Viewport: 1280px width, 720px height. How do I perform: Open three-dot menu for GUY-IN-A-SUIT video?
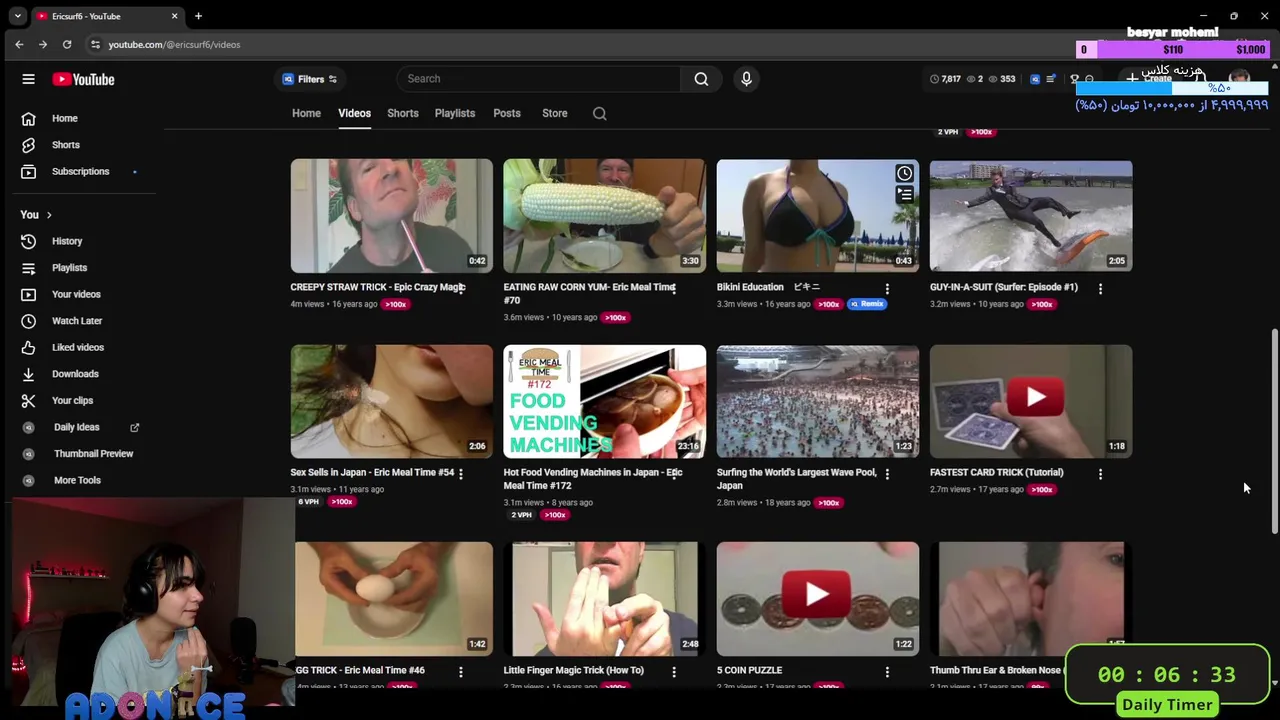tap(1100, 288)
